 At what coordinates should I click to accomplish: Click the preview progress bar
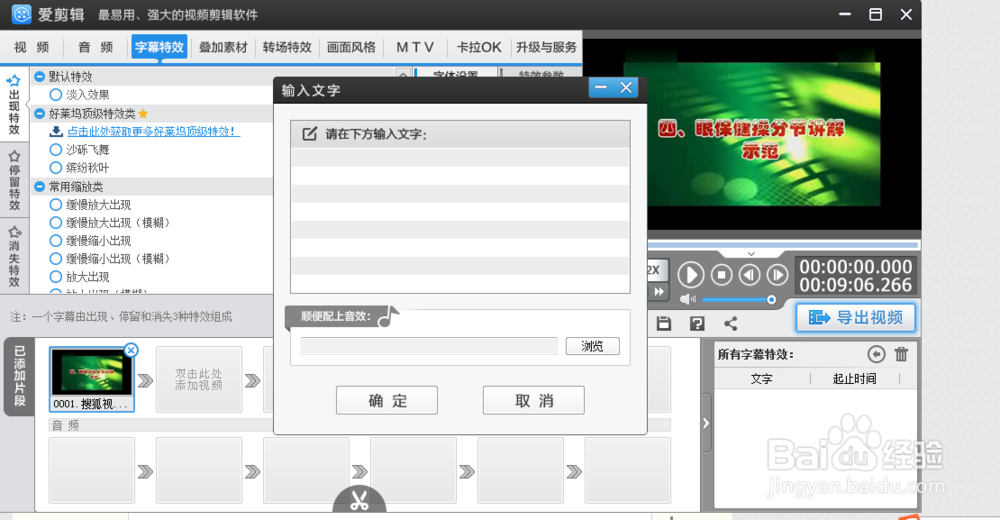tap(783, 244)
